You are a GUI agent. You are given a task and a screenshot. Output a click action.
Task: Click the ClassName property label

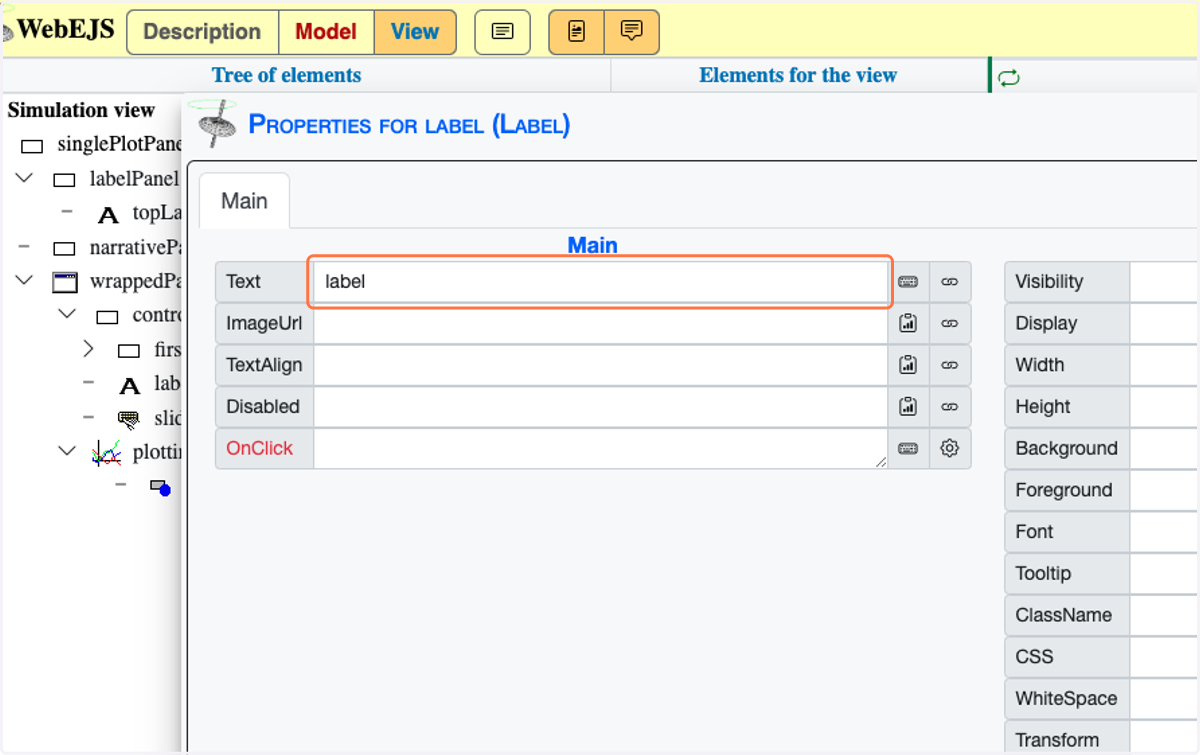tap(1067, 615)
